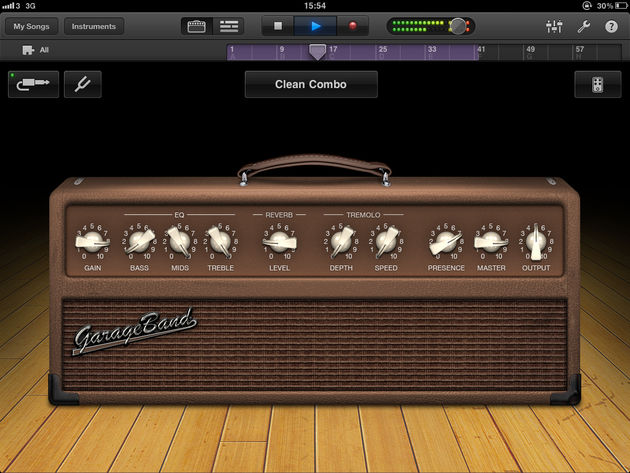Show the stompbox pedals view
This screenshot has width=630, height=473.
(597, 84)
